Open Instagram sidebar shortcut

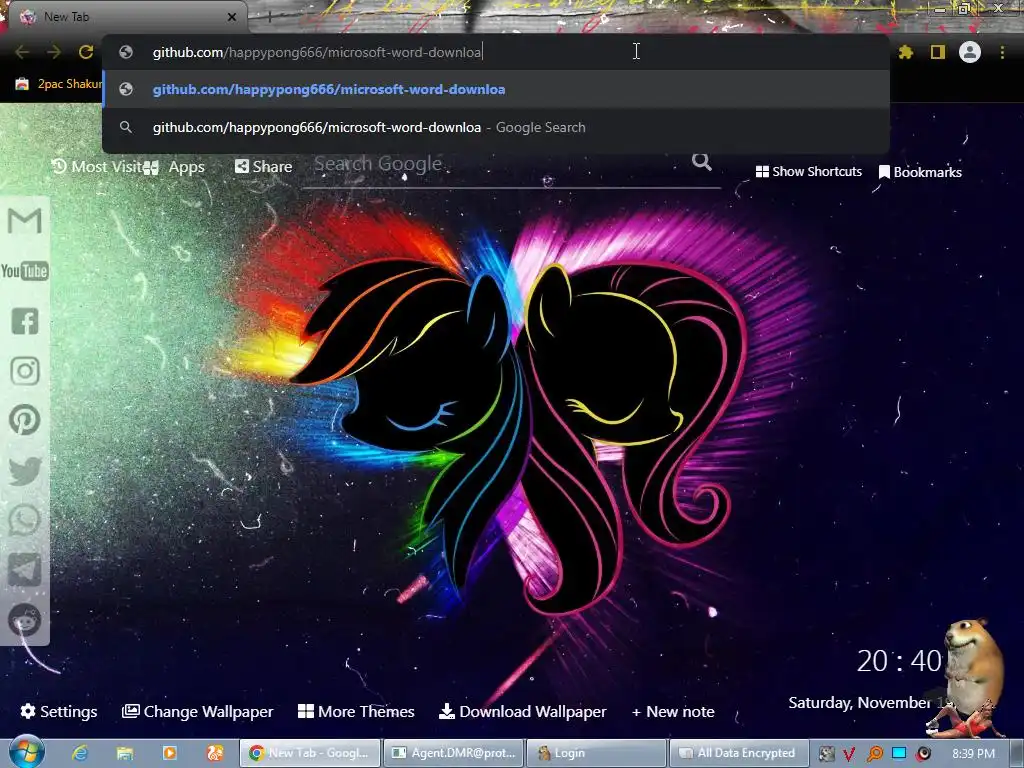[25, 371]
